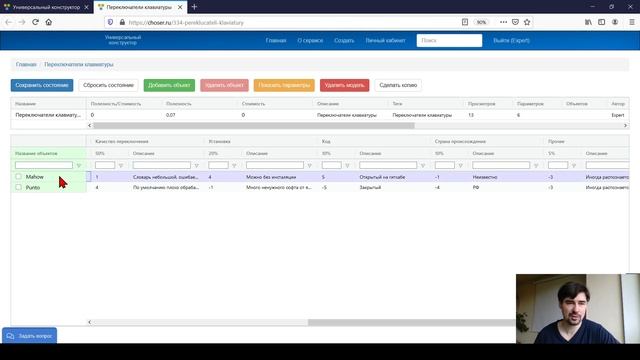The height and width of the screenshot is (360, 640).
Task: Open filter funnel for Название объектов column
Action: click(x=79, y=166)
